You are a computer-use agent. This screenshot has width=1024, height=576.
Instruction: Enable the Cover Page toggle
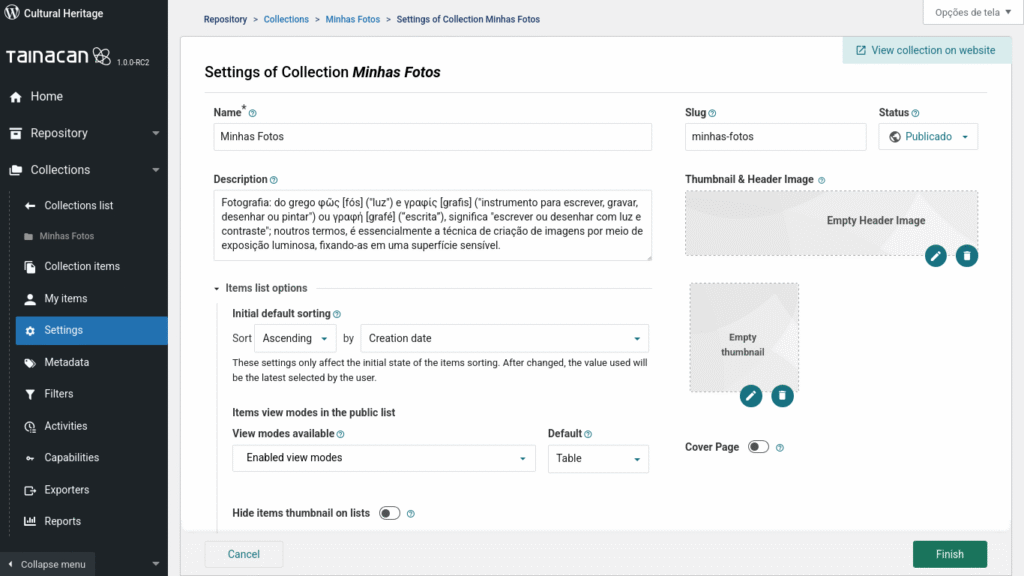click(758, 447)
